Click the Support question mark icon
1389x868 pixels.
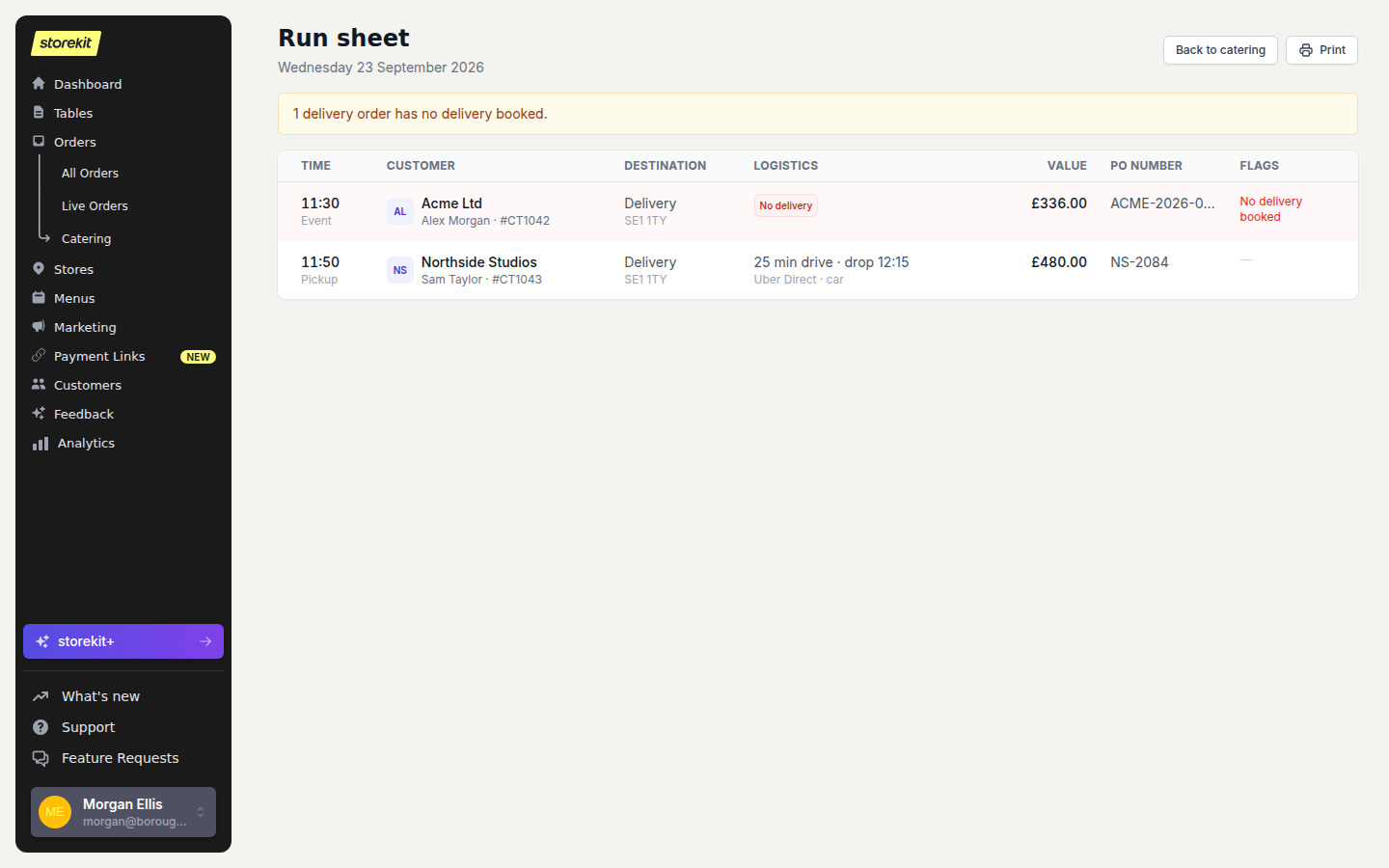coord(41,727)
